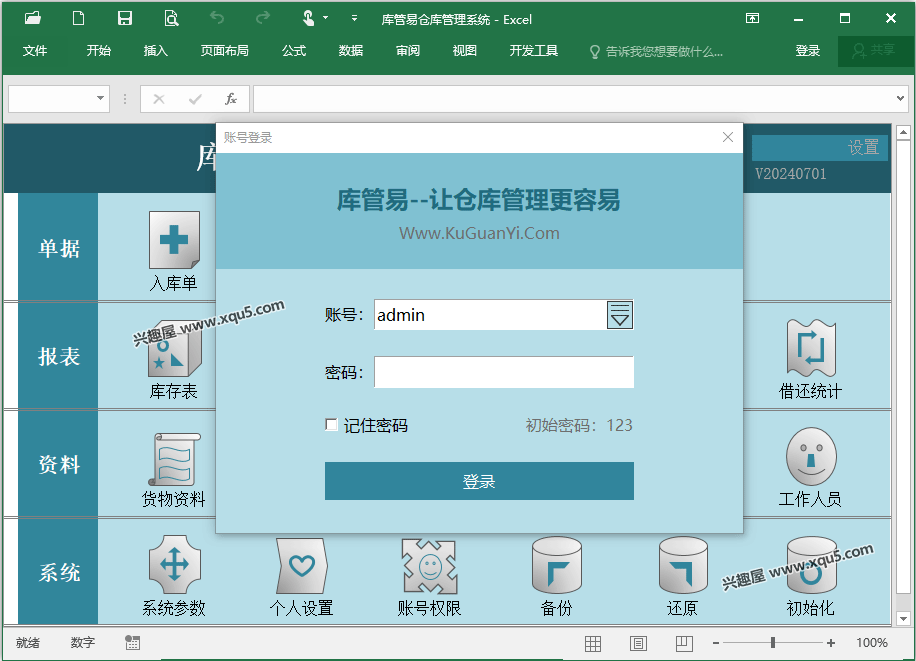Click the Undo arrow icon
The image size is (916, 661).
(x=217, y=18)
